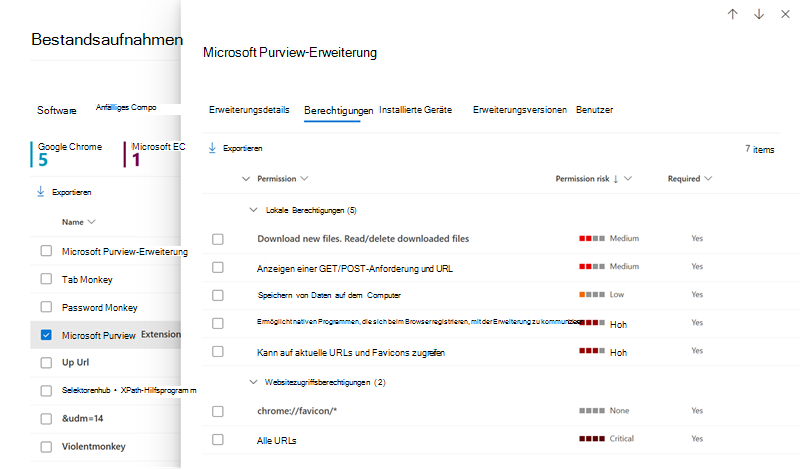Check the Microsoft Purview-Erweiterung list checkbox
This screenshot has width=800, height=470.
pyautogui.click(x=46, y=251)
